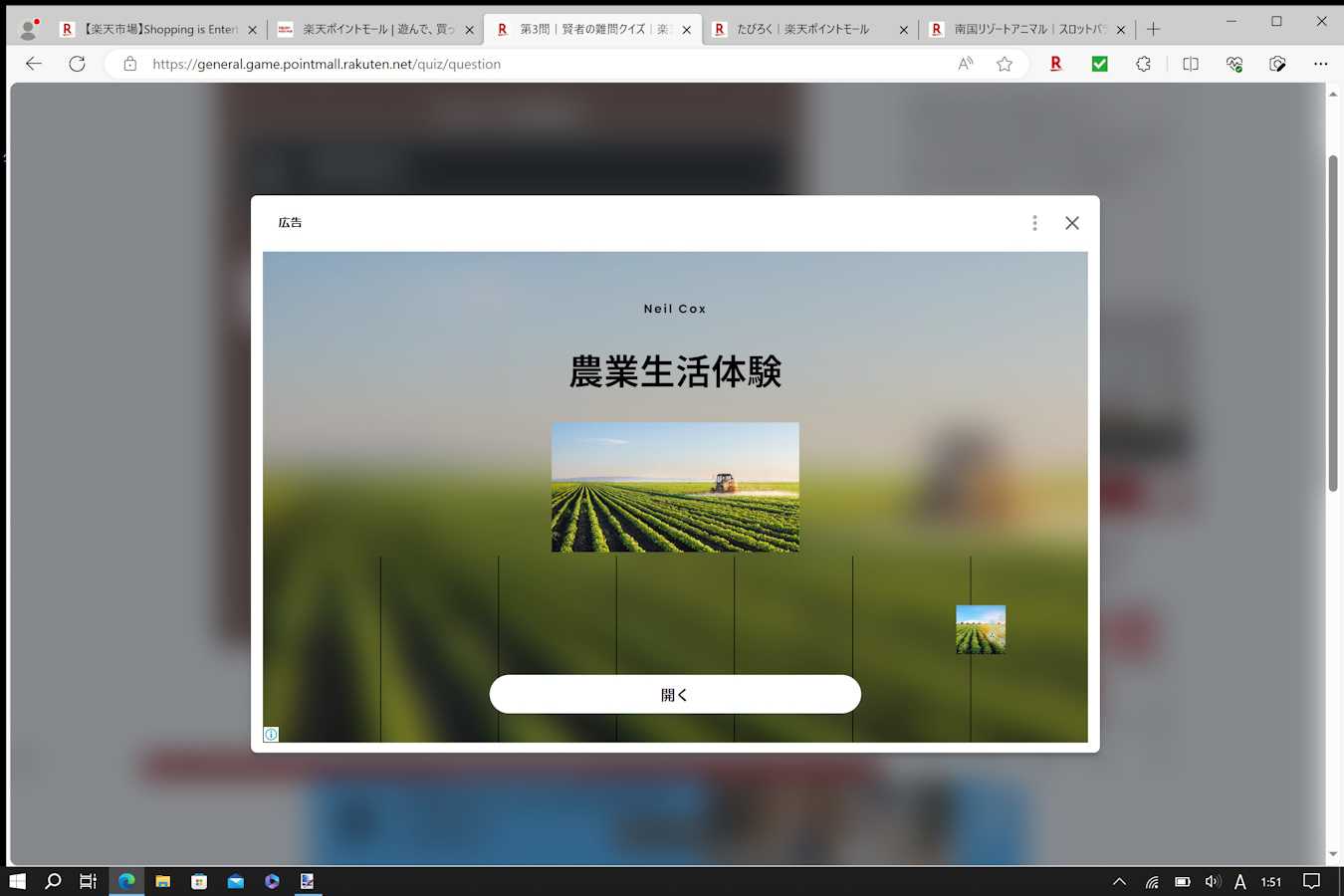This screenshot has height=896, width=1344.
Task: Close the 南国リゾートアニマル tab
Action: (1121, 30)
